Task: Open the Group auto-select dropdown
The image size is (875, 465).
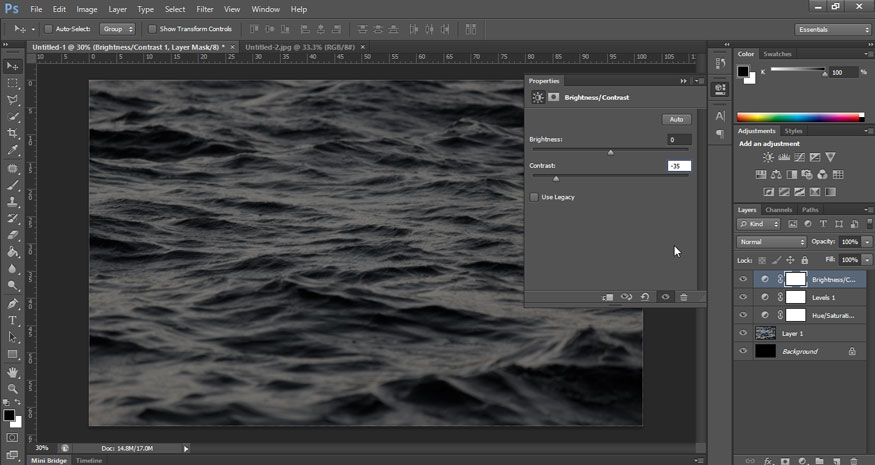Action: point(117,29)
